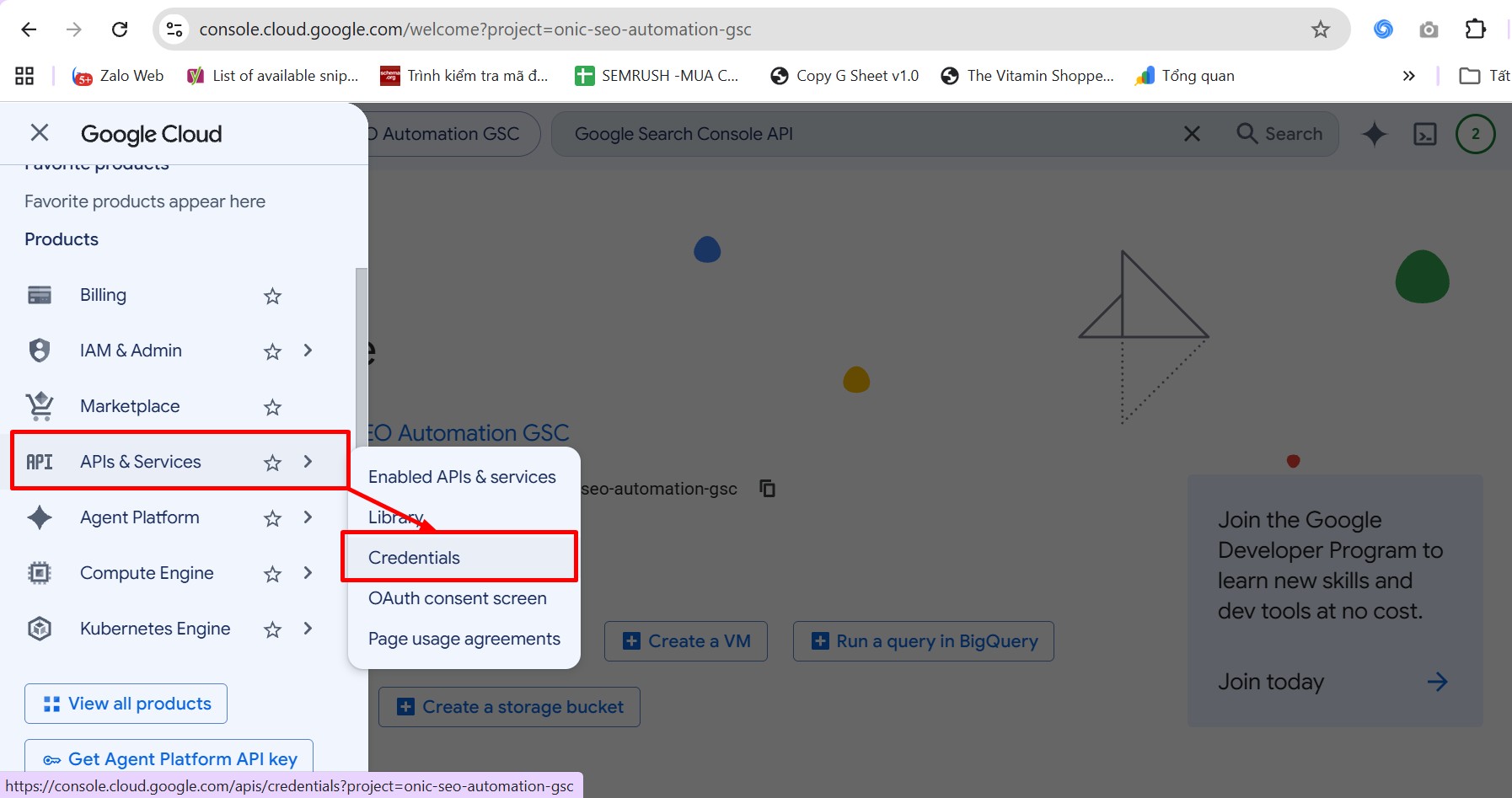Bookmark this page with the star icon
The width and height of the screenshot is (1512, 798).
pos(1321,29)
